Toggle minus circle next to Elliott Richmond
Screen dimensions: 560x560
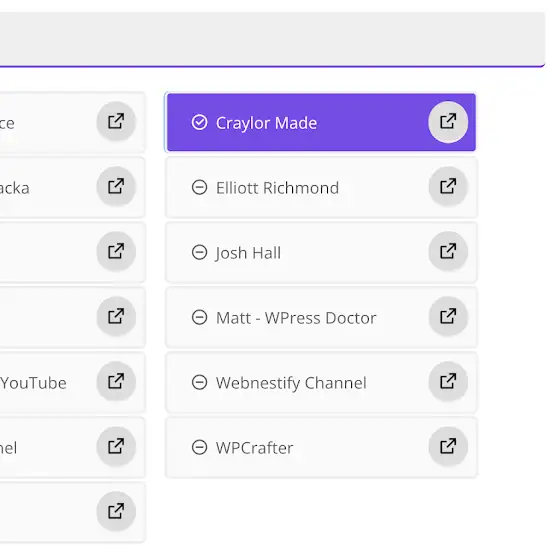pyautogui.click(x=199, y=187)
